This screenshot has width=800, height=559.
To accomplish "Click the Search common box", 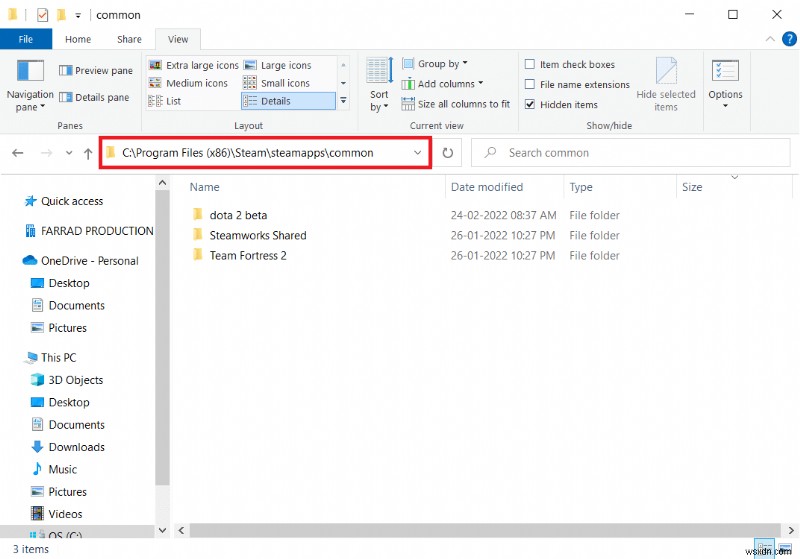I will (x=631, y=153).
